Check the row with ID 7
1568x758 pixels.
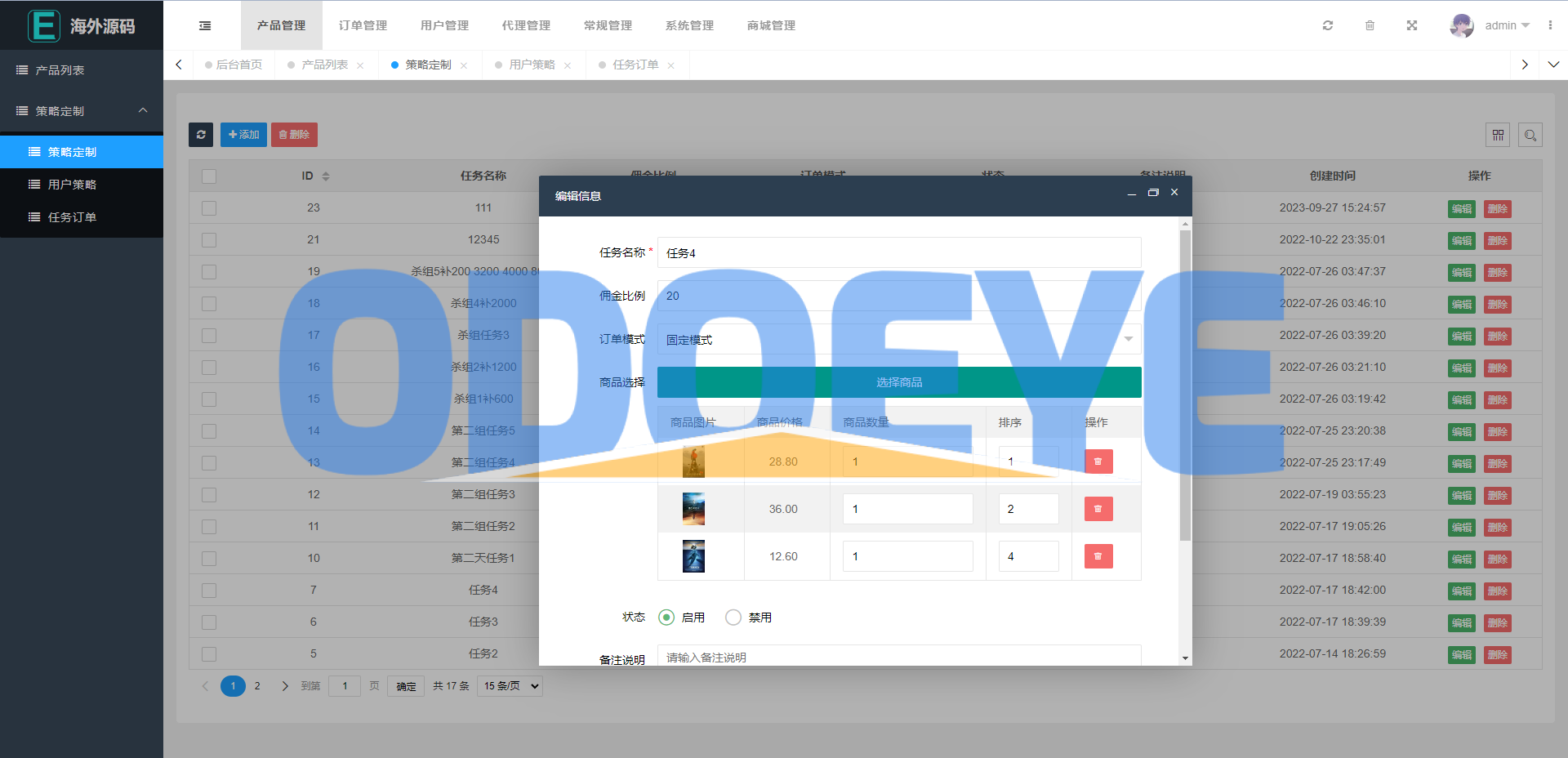tap(209, 591)
